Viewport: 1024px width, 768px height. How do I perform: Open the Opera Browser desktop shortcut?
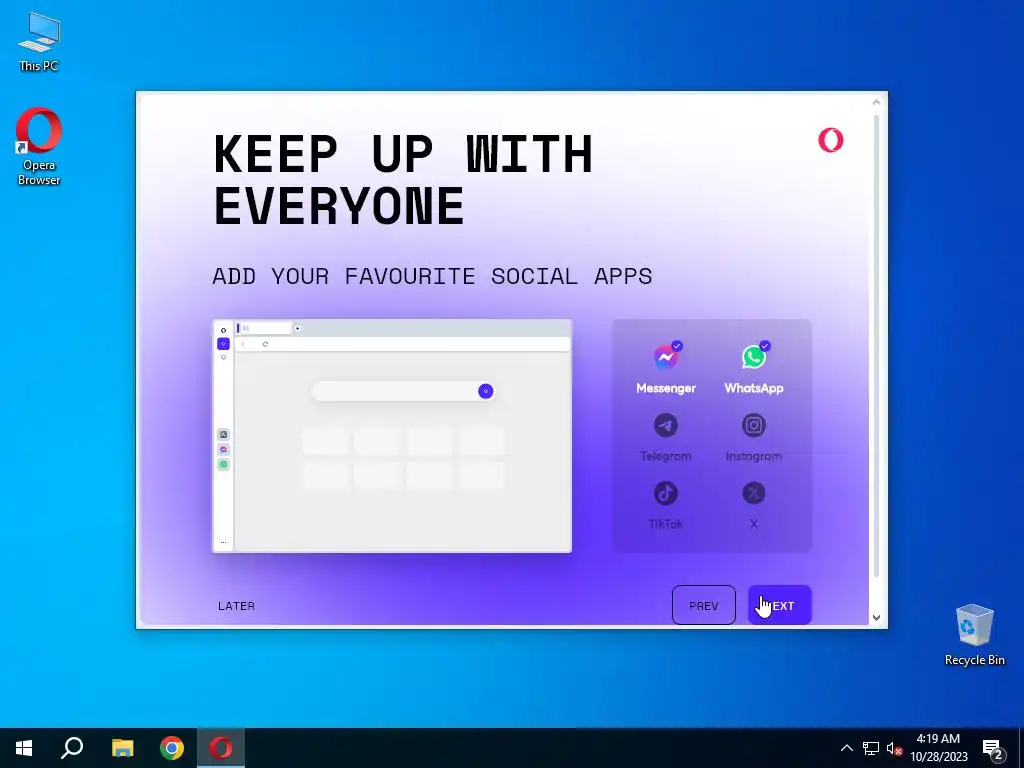39,146
